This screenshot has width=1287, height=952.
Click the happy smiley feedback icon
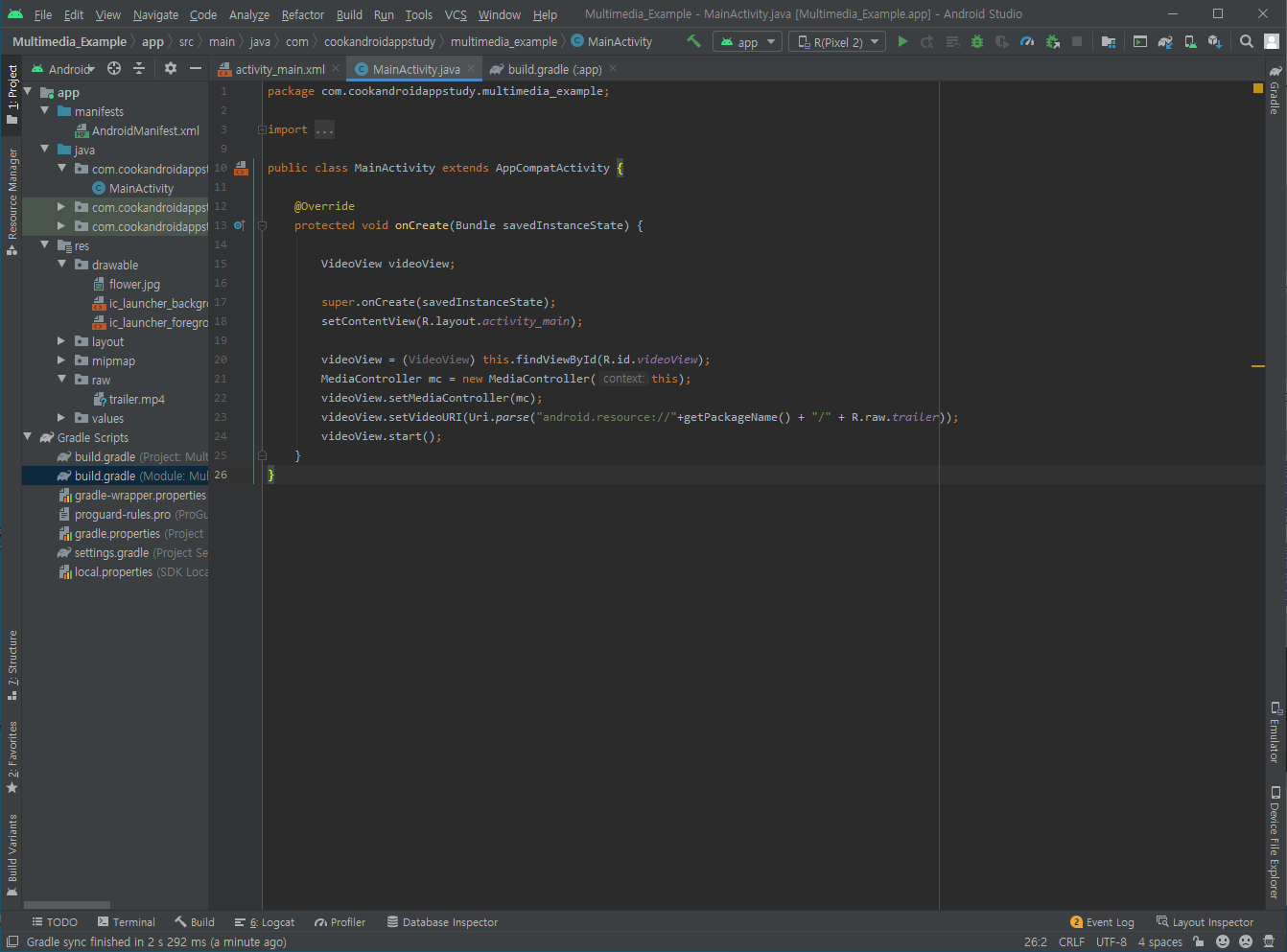pyautogui.click(x=1223, y=941)
